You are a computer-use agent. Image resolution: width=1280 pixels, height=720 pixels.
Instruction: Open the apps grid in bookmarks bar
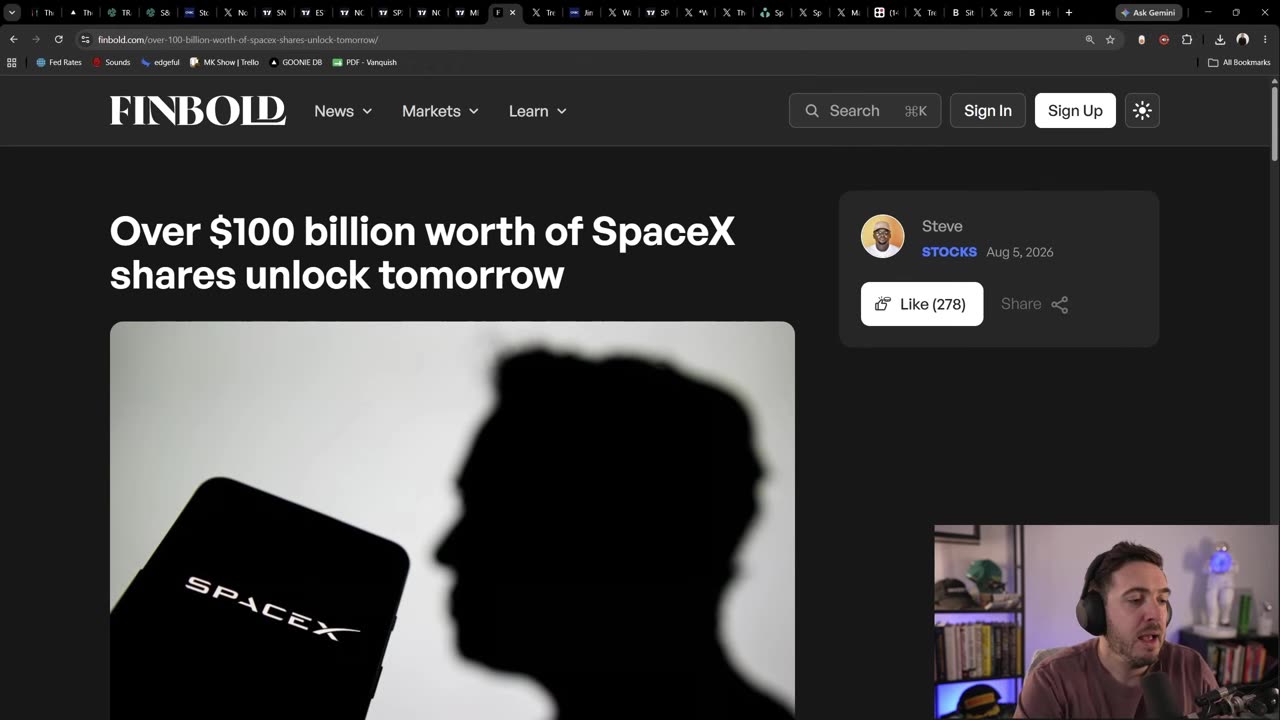click(x=12, y=62)
